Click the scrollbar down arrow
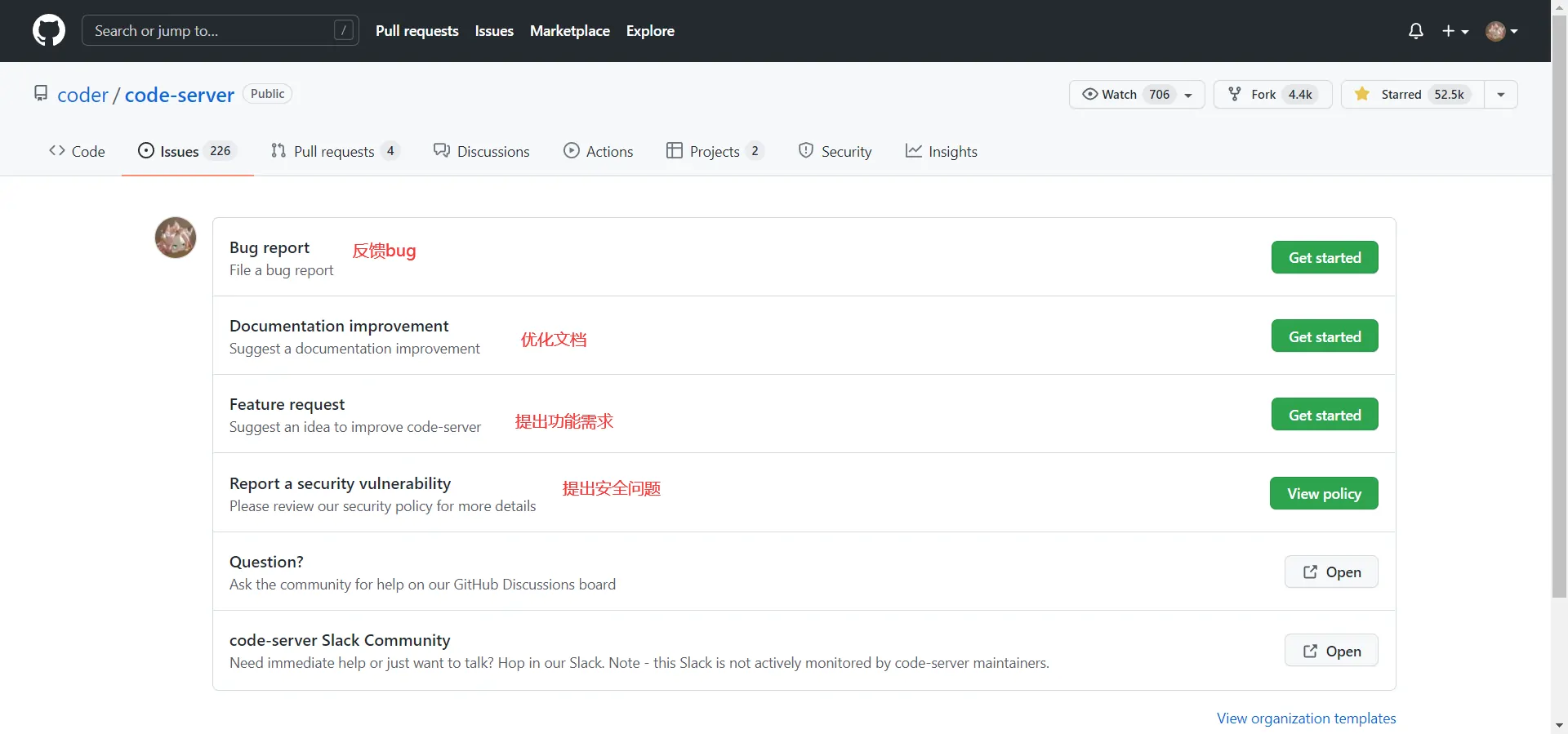 tap(1560, 725)
